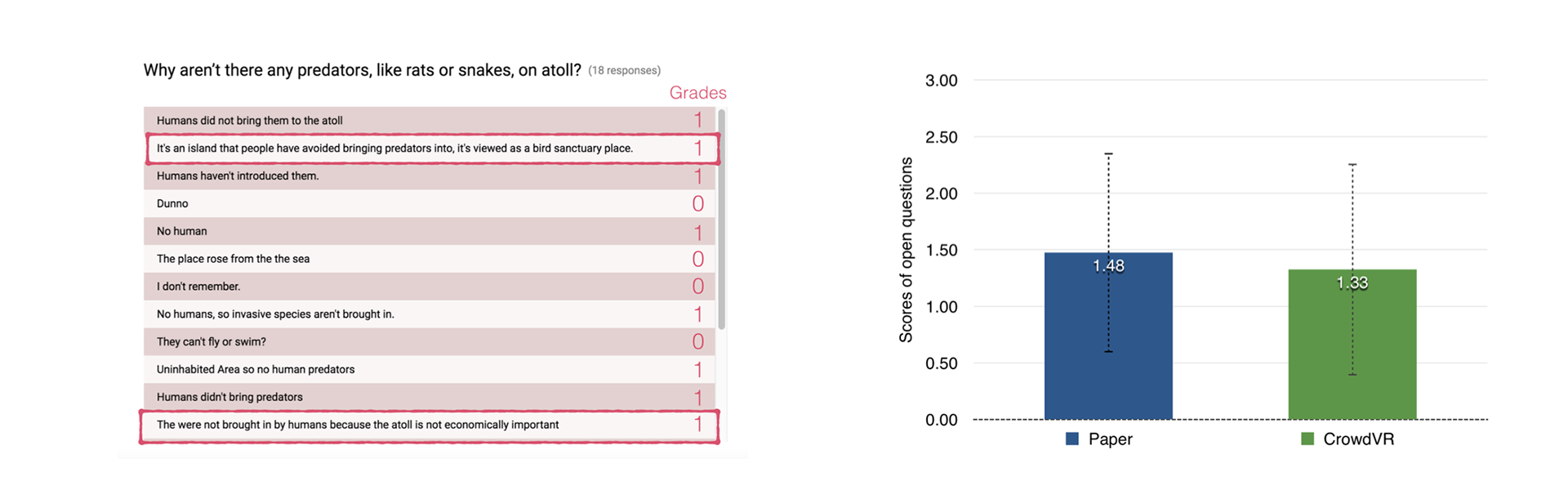This screenshot has height=490, width=1568.
Task: Click the "(18 responses)" count label
Action: (x=624, y=71)
